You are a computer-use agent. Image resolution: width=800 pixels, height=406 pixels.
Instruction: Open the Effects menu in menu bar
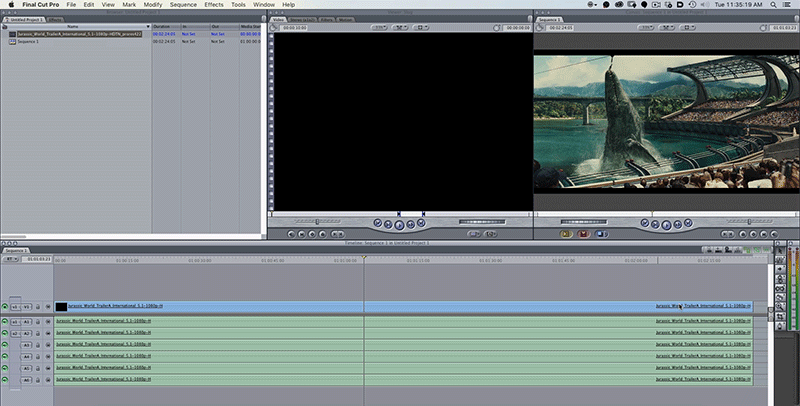214,5
